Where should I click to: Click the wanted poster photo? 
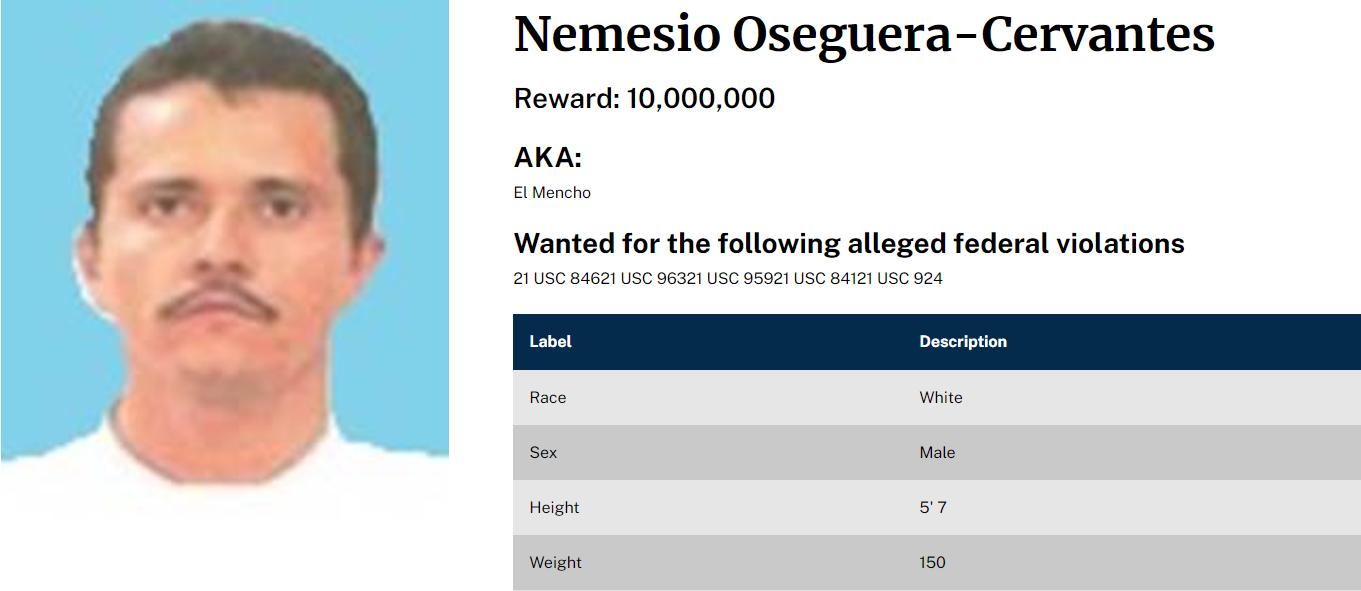tap(224, 250)
